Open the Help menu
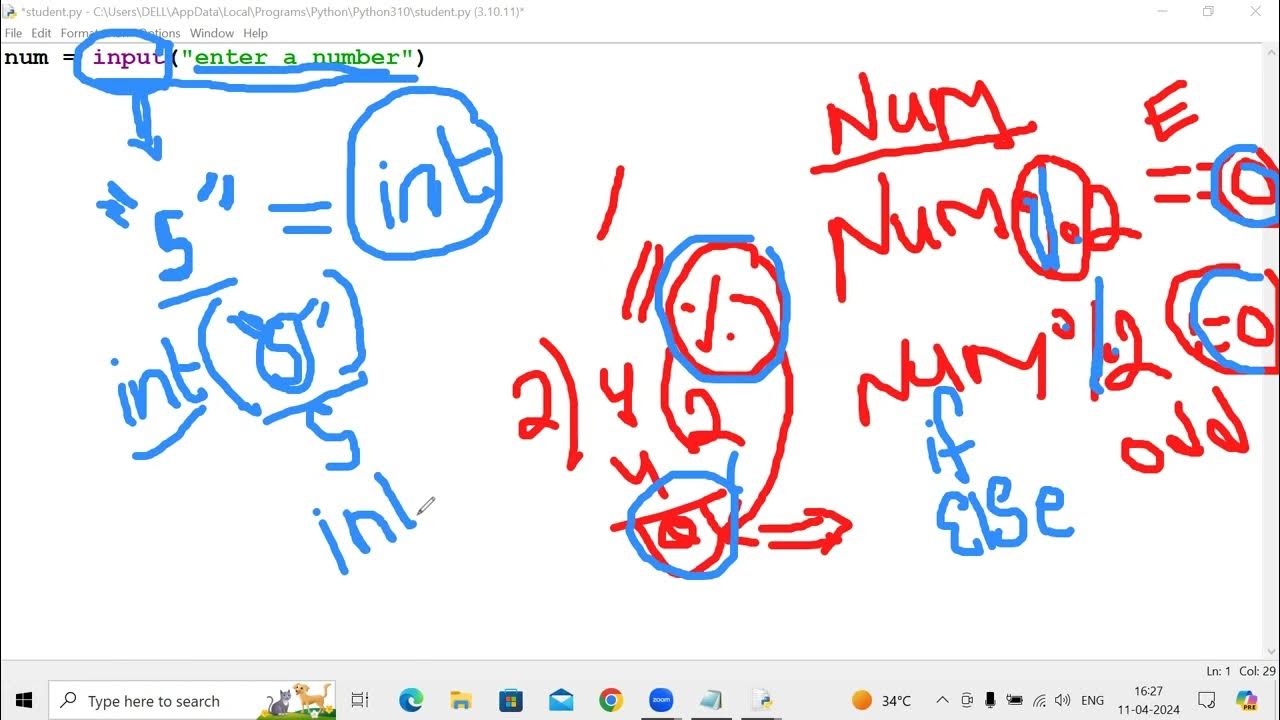 point(256,33)
